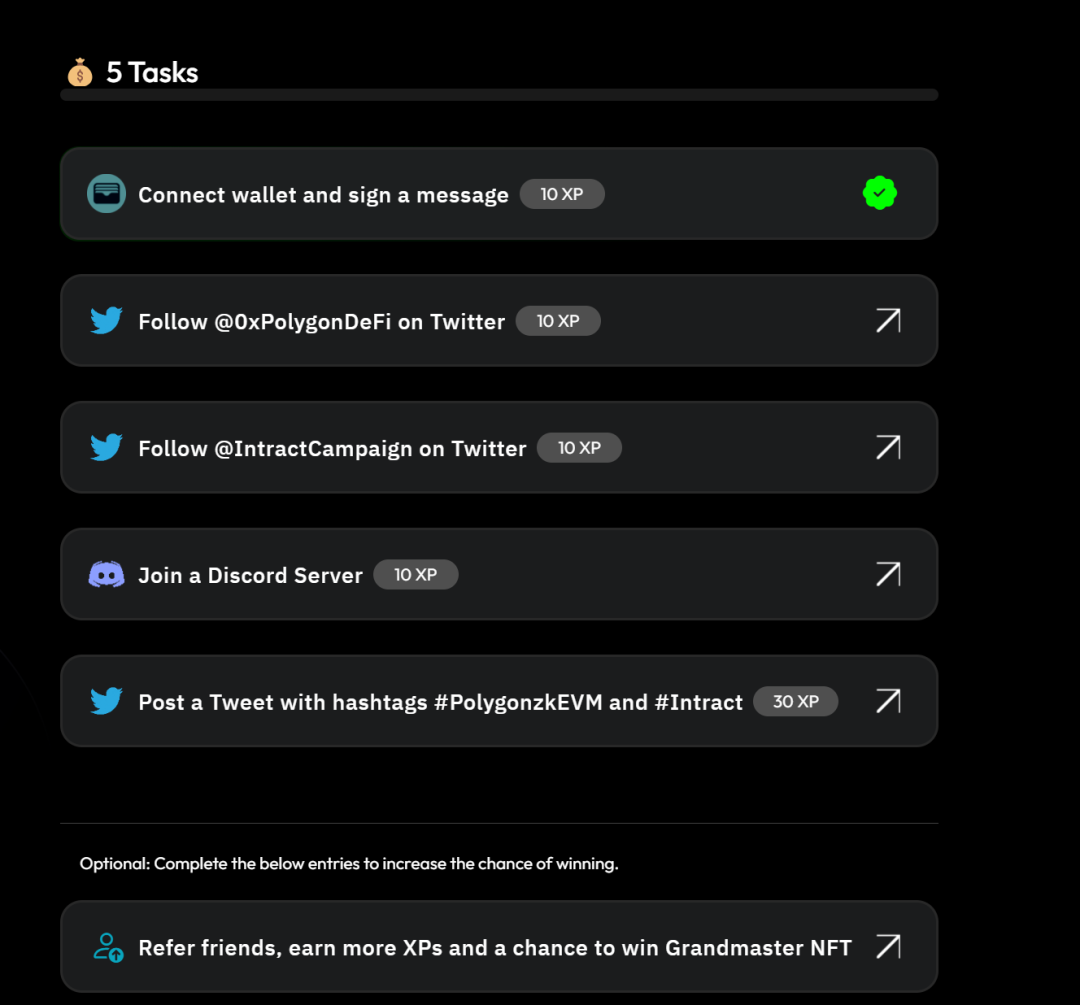Open arrow for Refer friends entry
This screenshot has width=1080, height=1005.
click(x=888, y=946)
